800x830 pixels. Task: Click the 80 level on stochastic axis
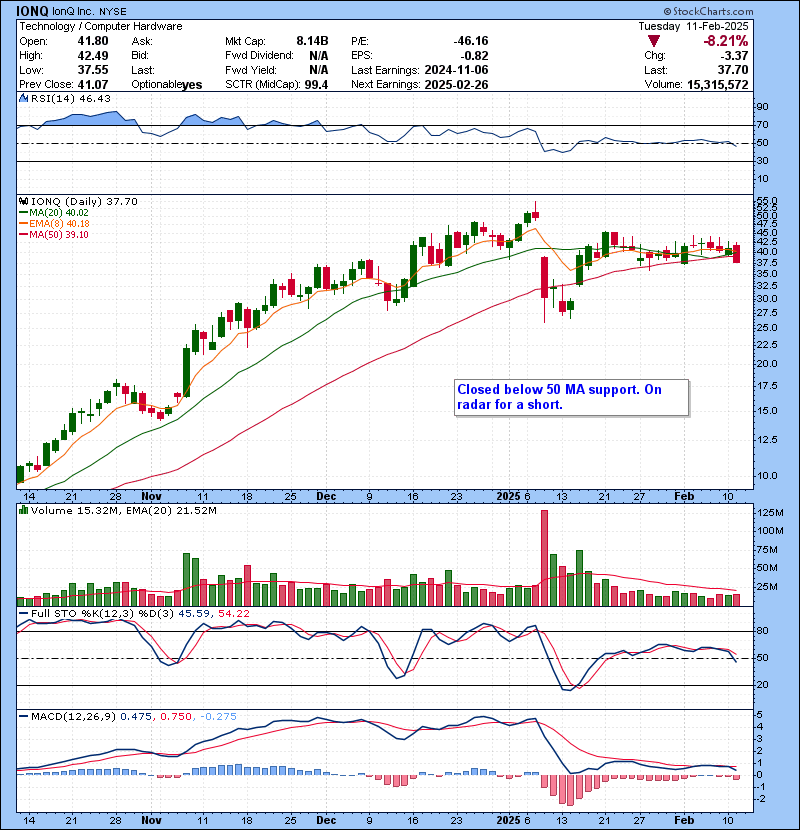[x=763, y=631]
